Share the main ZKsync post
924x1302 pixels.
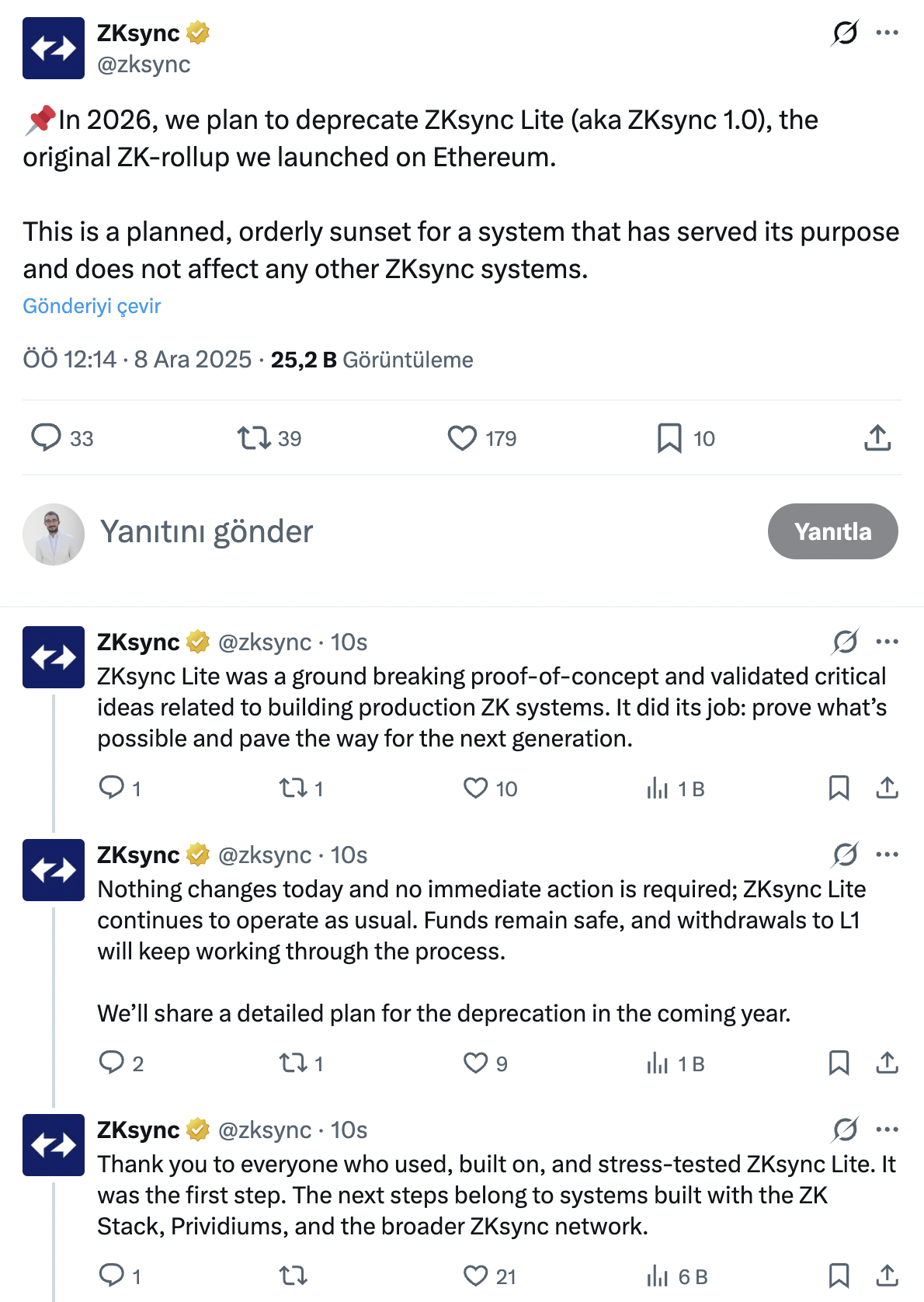click(x=877, y=437)
